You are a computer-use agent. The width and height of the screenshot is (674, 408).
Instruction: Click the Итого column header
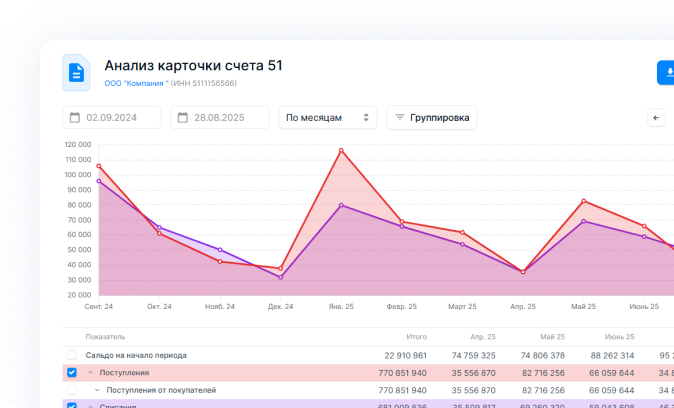(x=416, y=337)
